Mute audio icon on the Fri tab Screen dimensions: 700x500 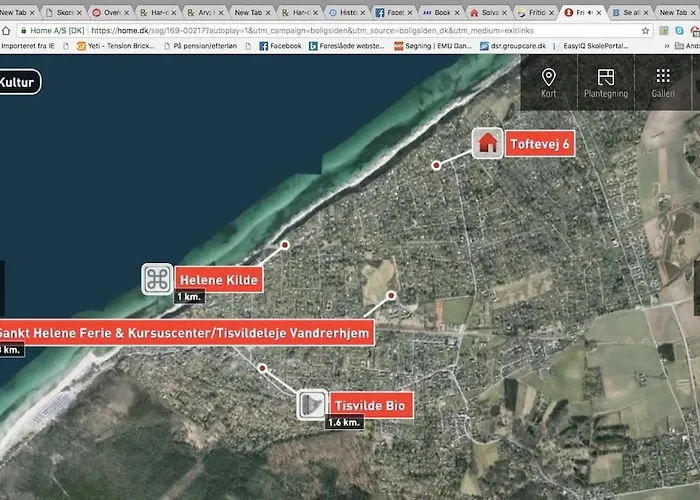[590, 13]
